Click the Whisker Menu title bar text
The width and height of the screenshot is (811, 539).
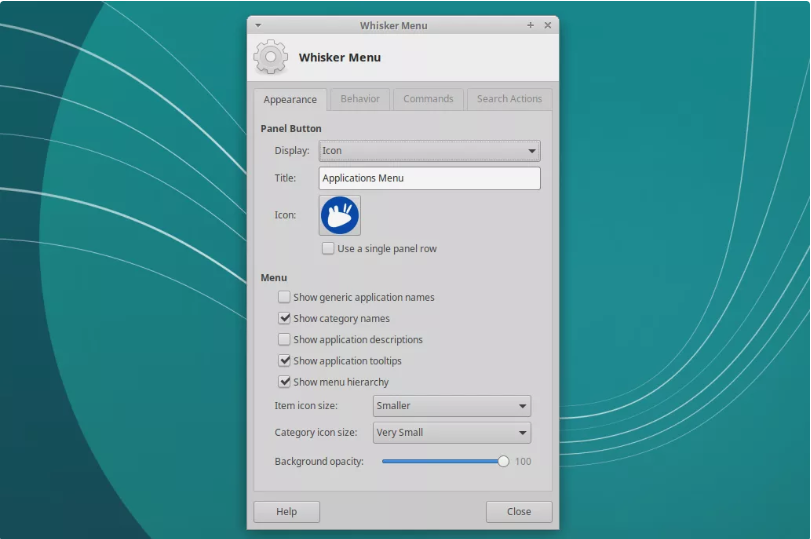click(394, 25)
